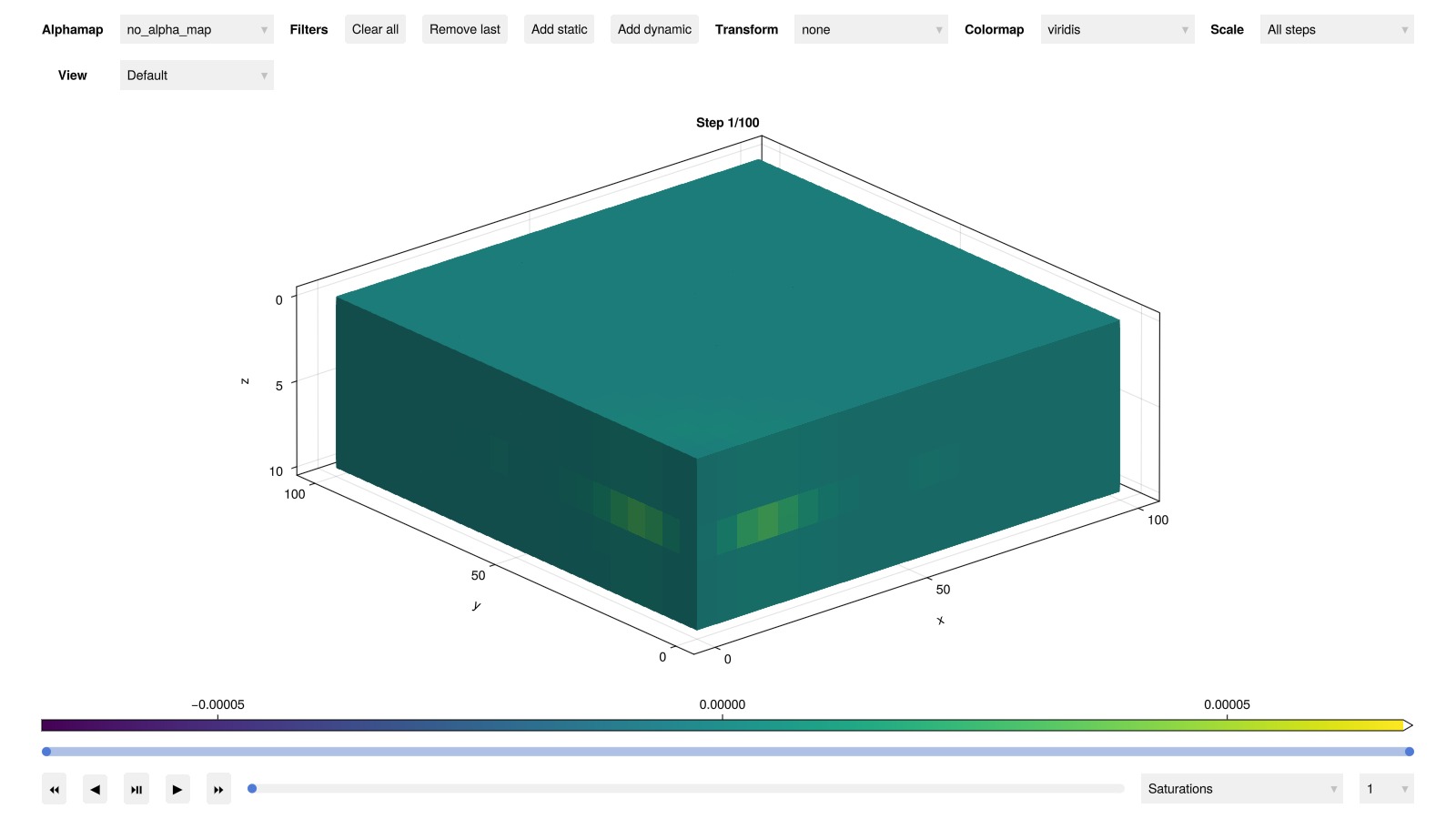
Task: Click the left handle of color range slider
Action: pos(46,752)
